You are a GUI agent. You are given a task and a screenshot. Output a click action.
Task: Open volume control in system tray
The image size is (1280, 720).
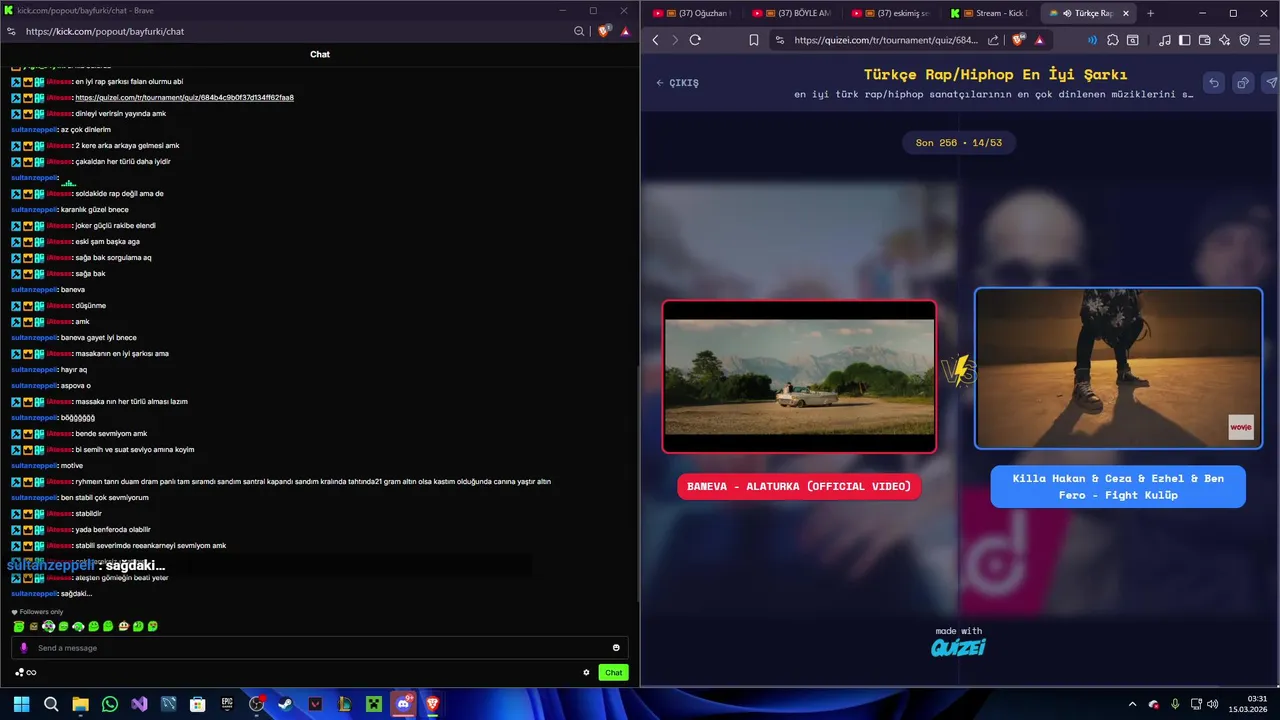(x=1212, y=704)
